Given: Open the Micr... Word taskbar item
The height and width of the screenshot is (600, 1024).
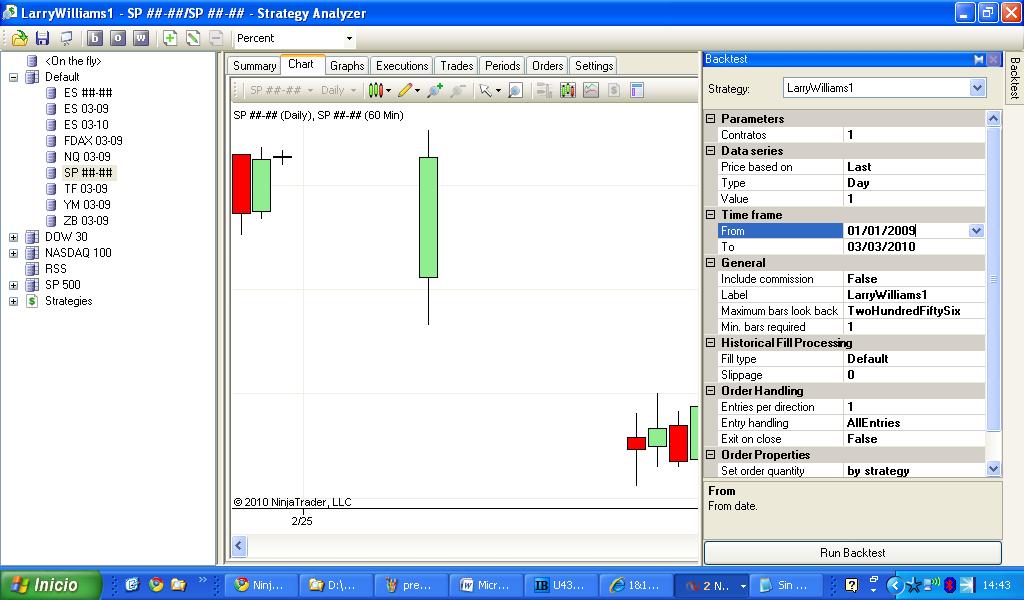Looking at the screenshot, I should 486,585.
